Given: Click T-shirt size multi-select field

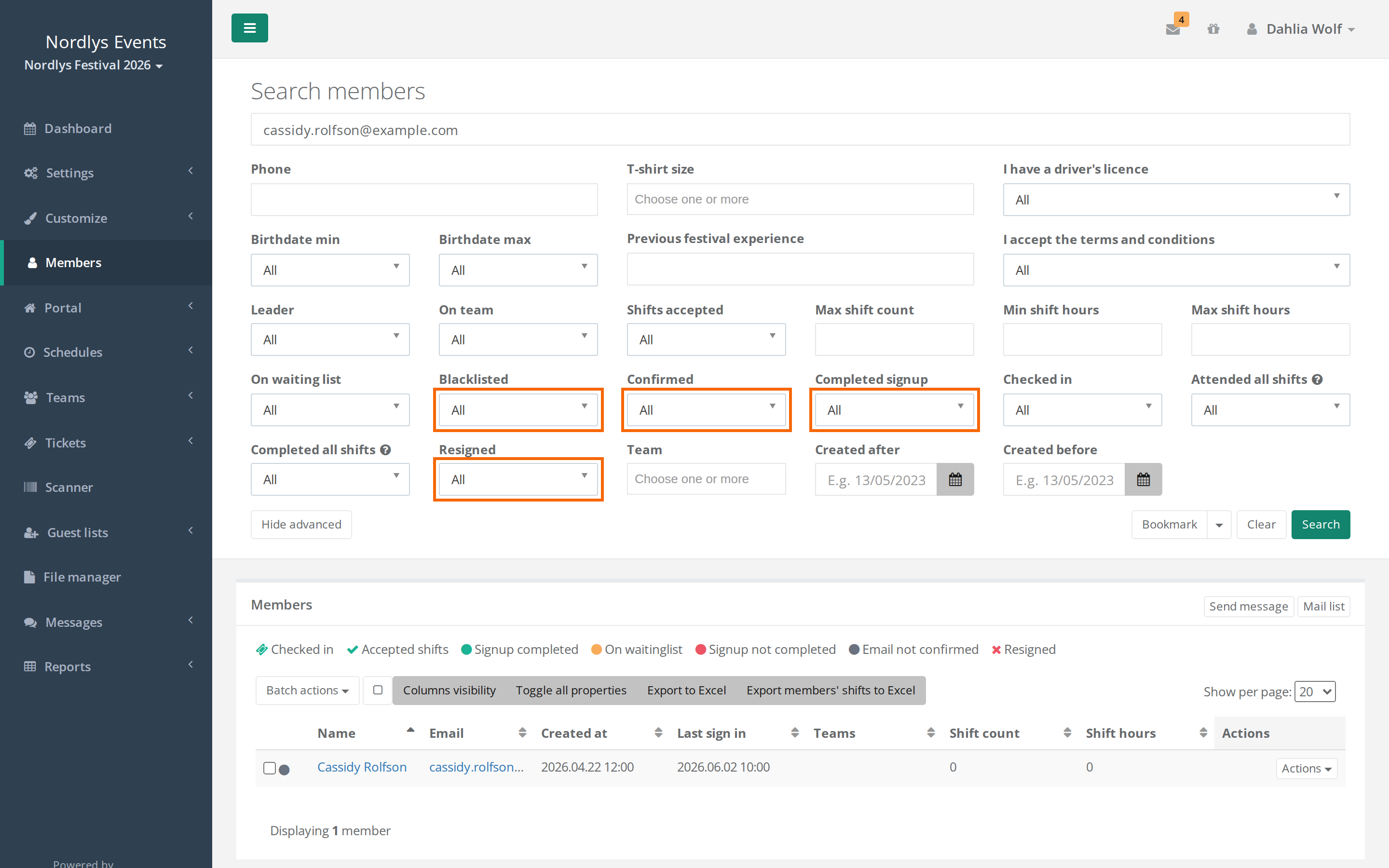Looking at the screenshot, I should coord(800,199).
